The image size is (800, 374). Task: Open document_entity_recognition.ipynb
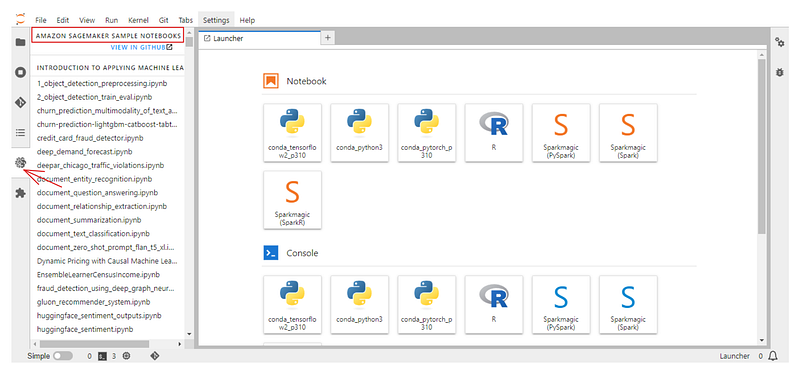point(94,180)
